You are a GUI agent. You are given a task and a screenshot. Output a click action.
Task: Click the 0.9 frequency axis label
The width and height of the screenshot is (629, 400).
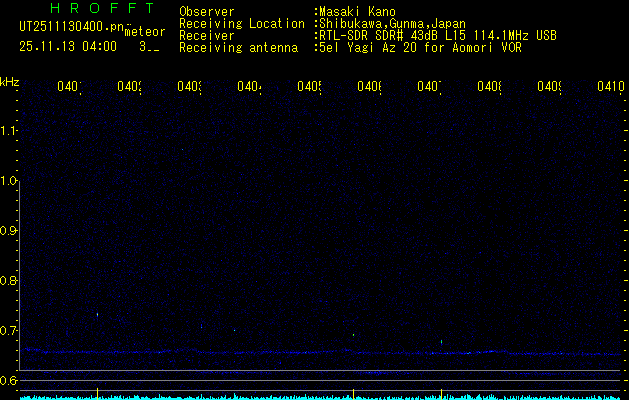point(8,231)
